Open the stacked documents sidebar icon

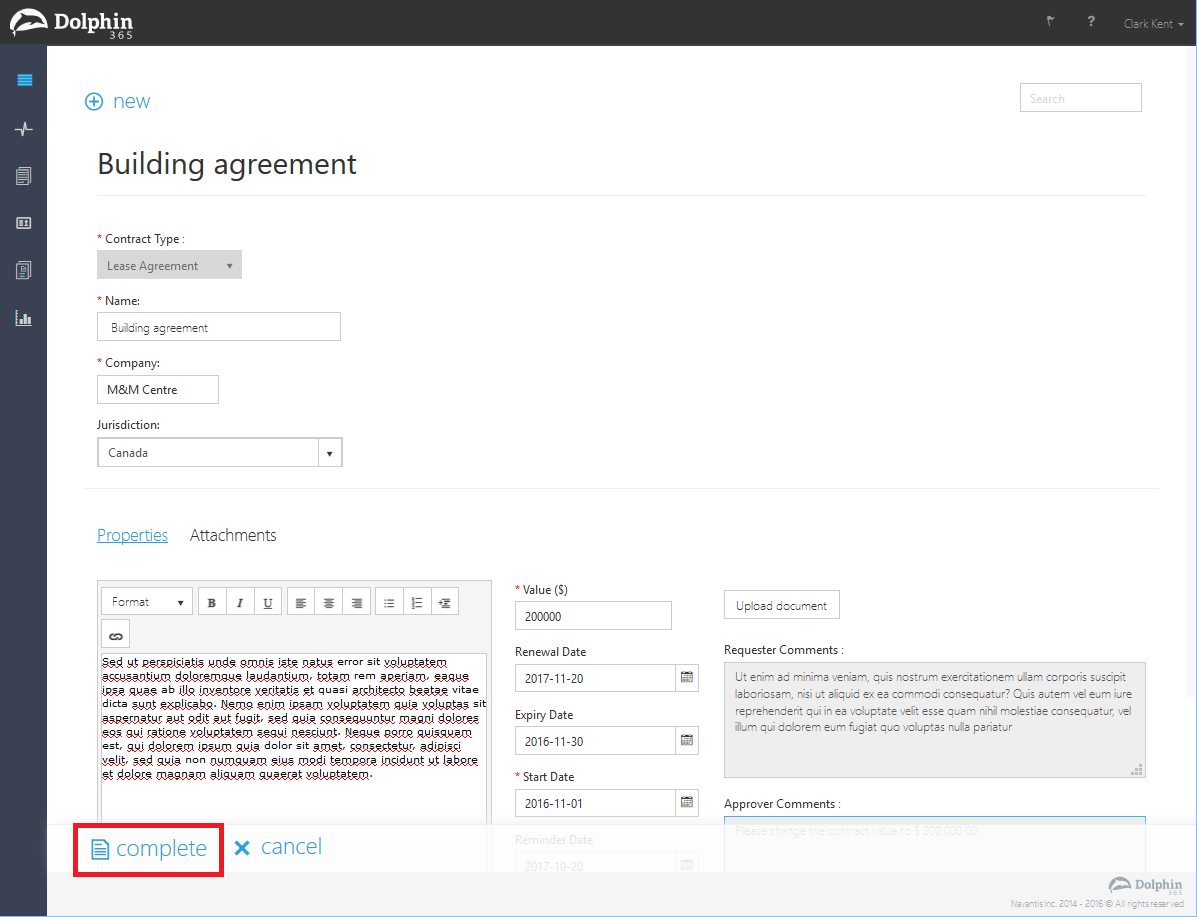[24, 176]
